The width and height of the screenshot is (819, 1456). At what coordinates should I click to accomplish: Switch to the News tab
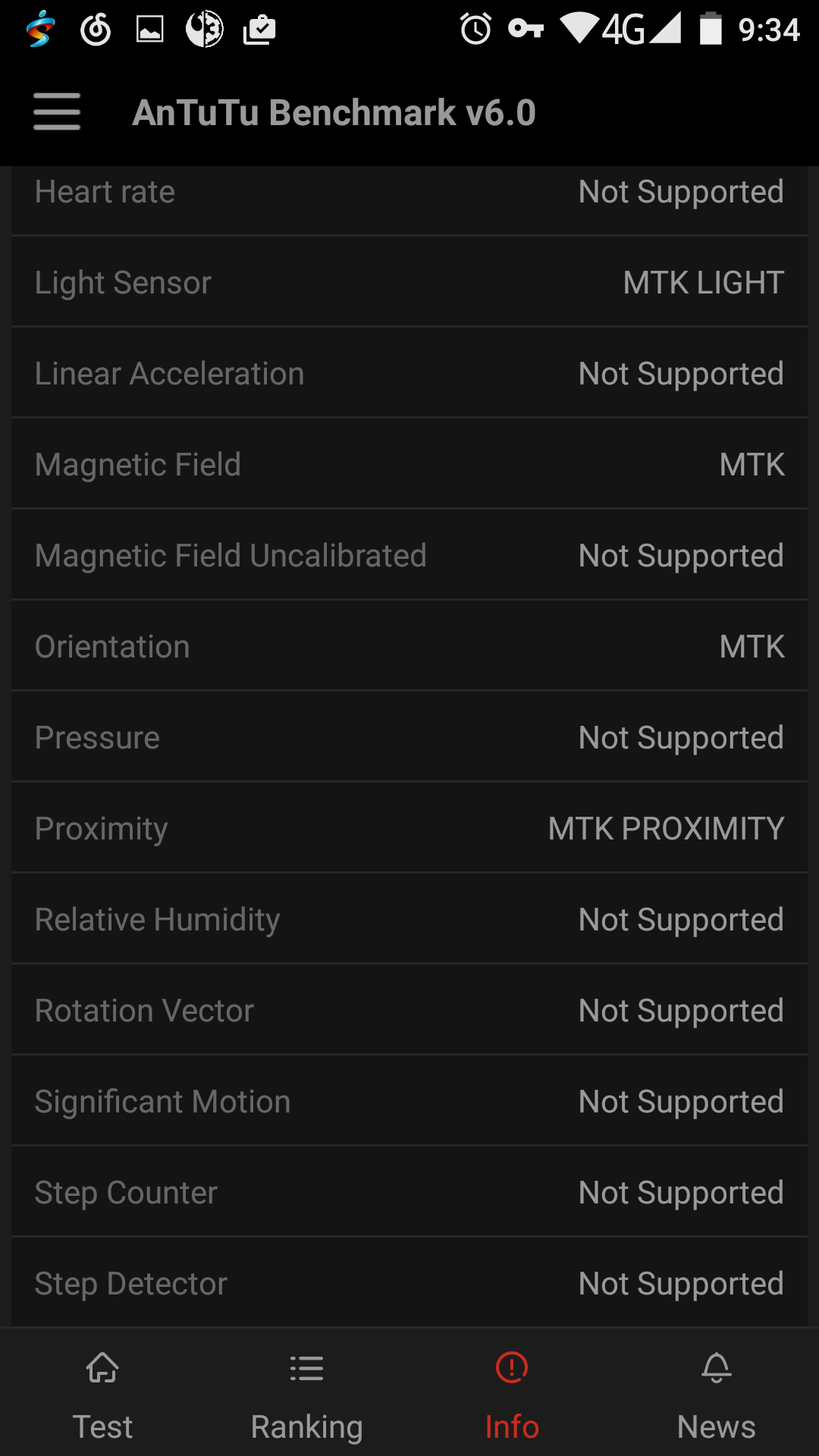coord(717,1426)
